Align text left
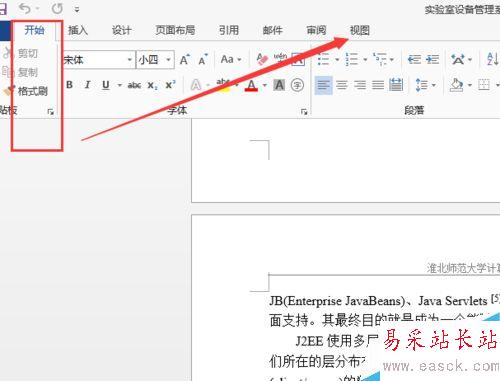The image size is (500, 381). click(323, 85)
